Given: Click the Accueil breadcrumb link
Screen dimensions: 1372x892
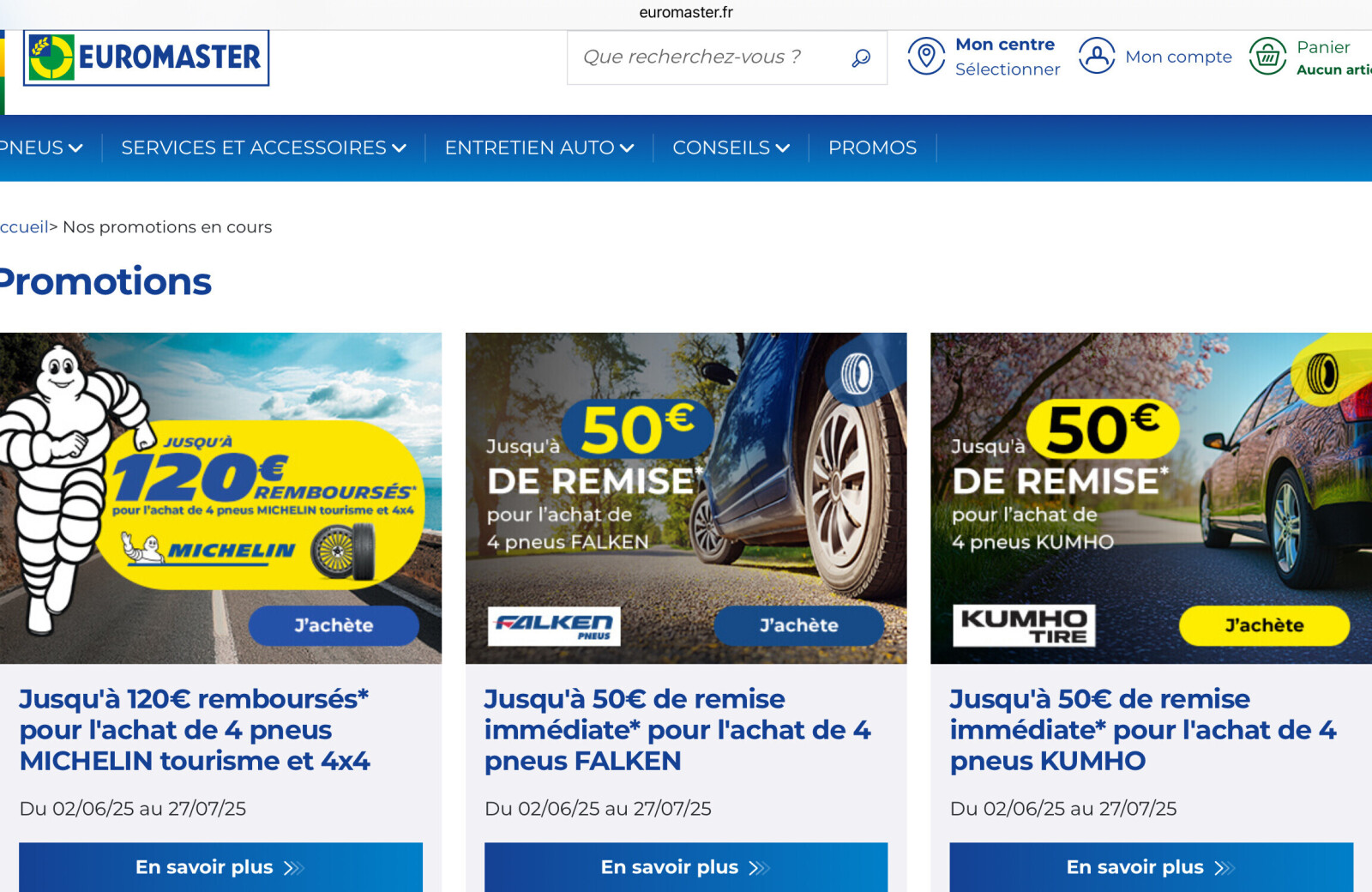Looking at the screenshot, I should click(x=24, y=227).
